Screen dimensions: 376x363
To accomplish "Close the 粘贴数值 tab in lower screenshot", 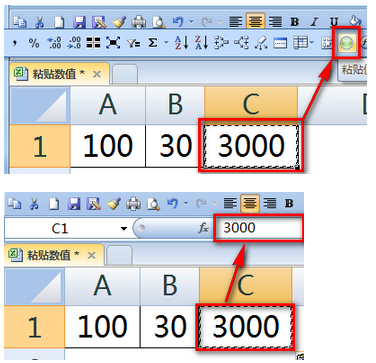I will pos(91,255).
